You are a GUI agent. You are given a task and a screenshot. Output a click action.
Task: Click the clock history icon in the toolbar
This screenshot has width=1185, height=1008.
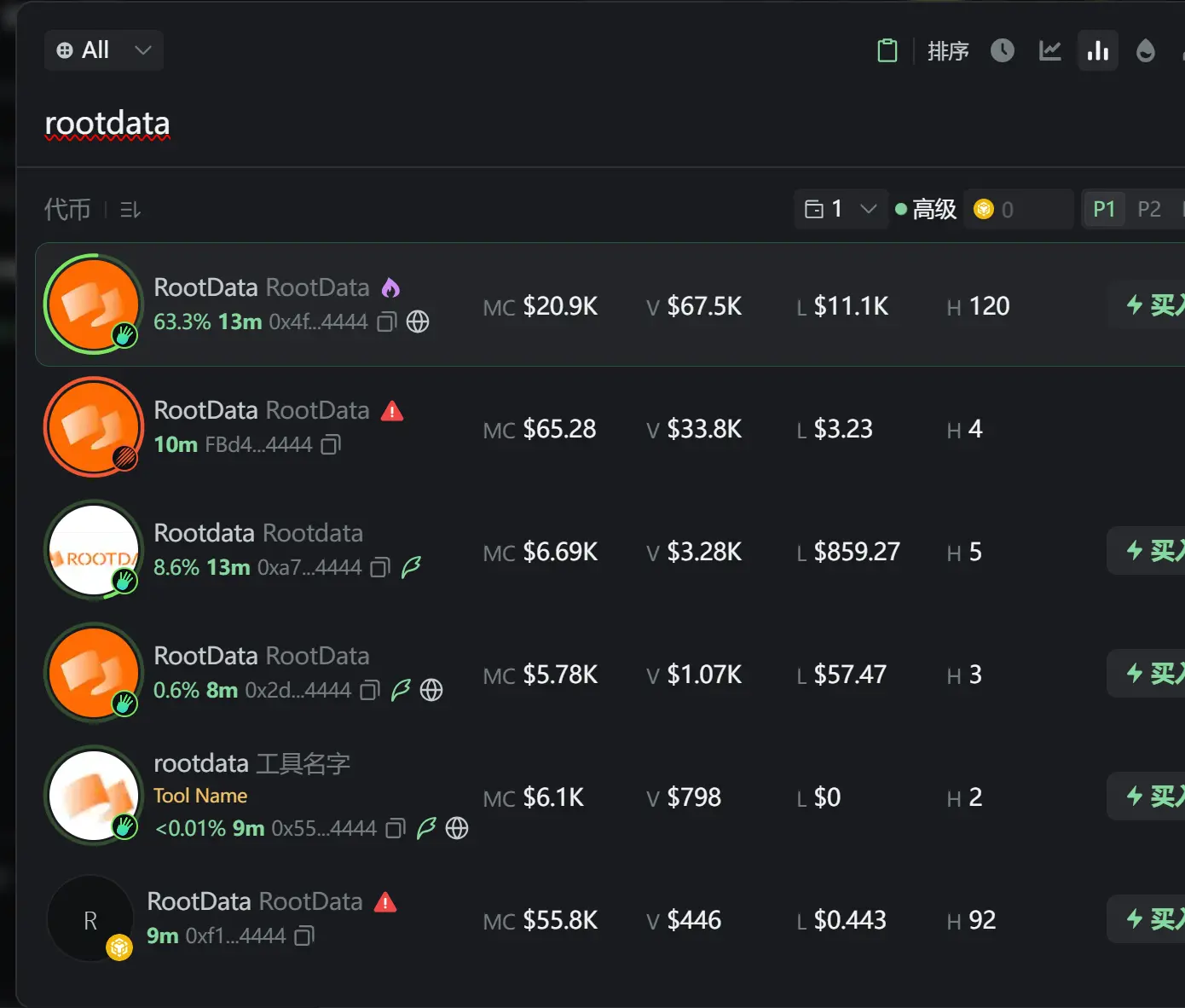[1003, 50]
